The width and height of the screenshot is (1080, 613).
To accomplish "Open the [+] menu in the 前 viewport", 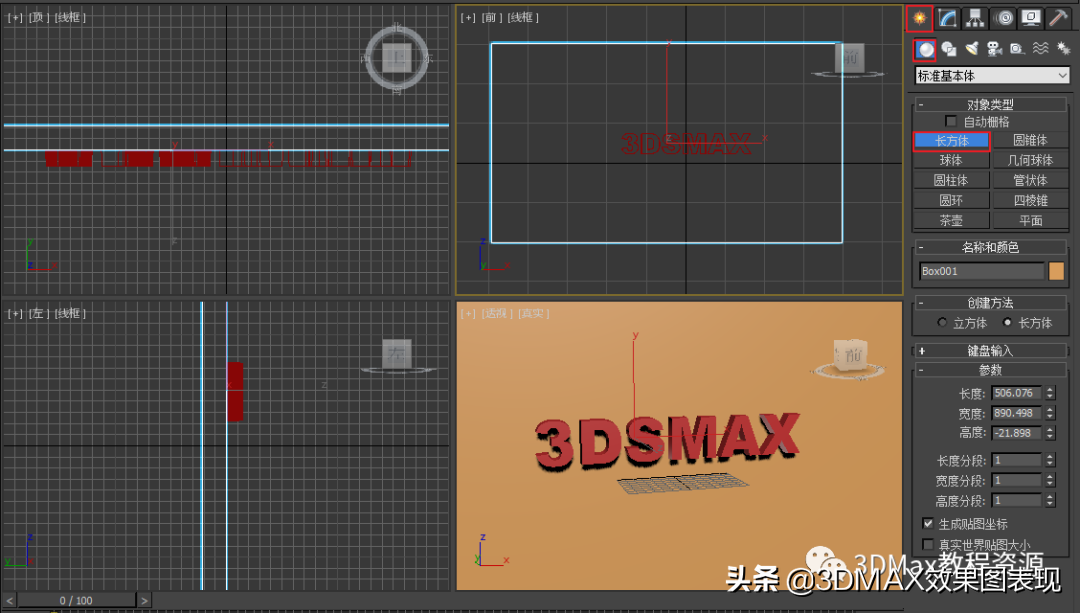I will (x=468, y=17).
